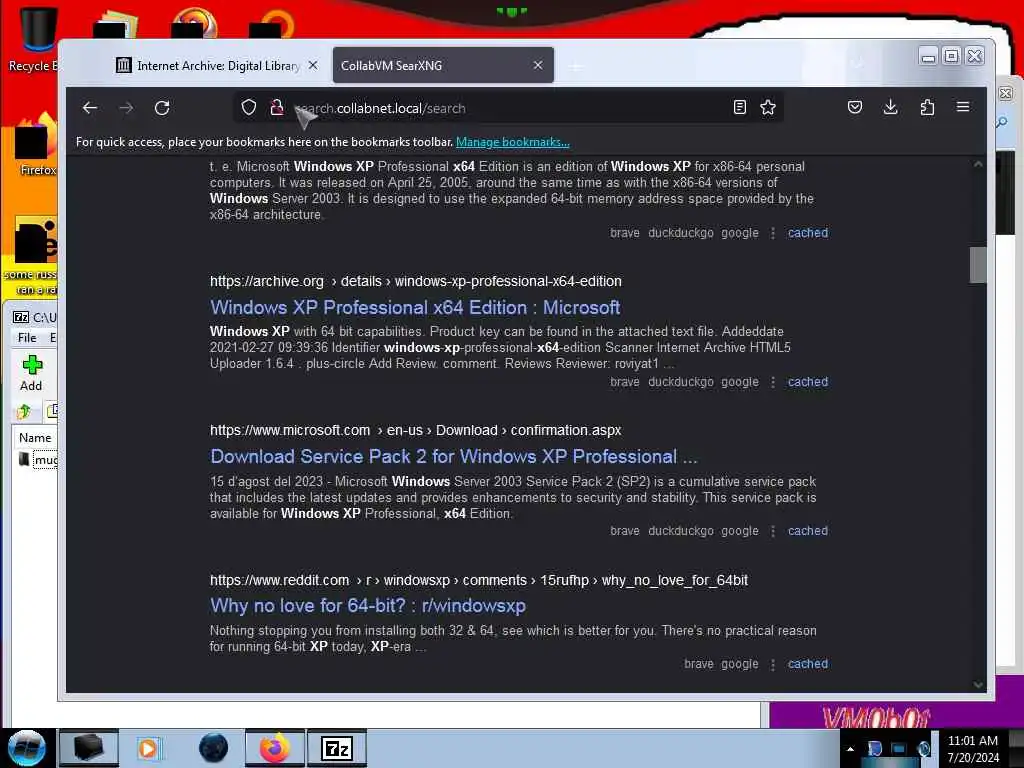Click the network icon in system tray
The width and height of the screenshot is (1024, 768).
(899, 748)
